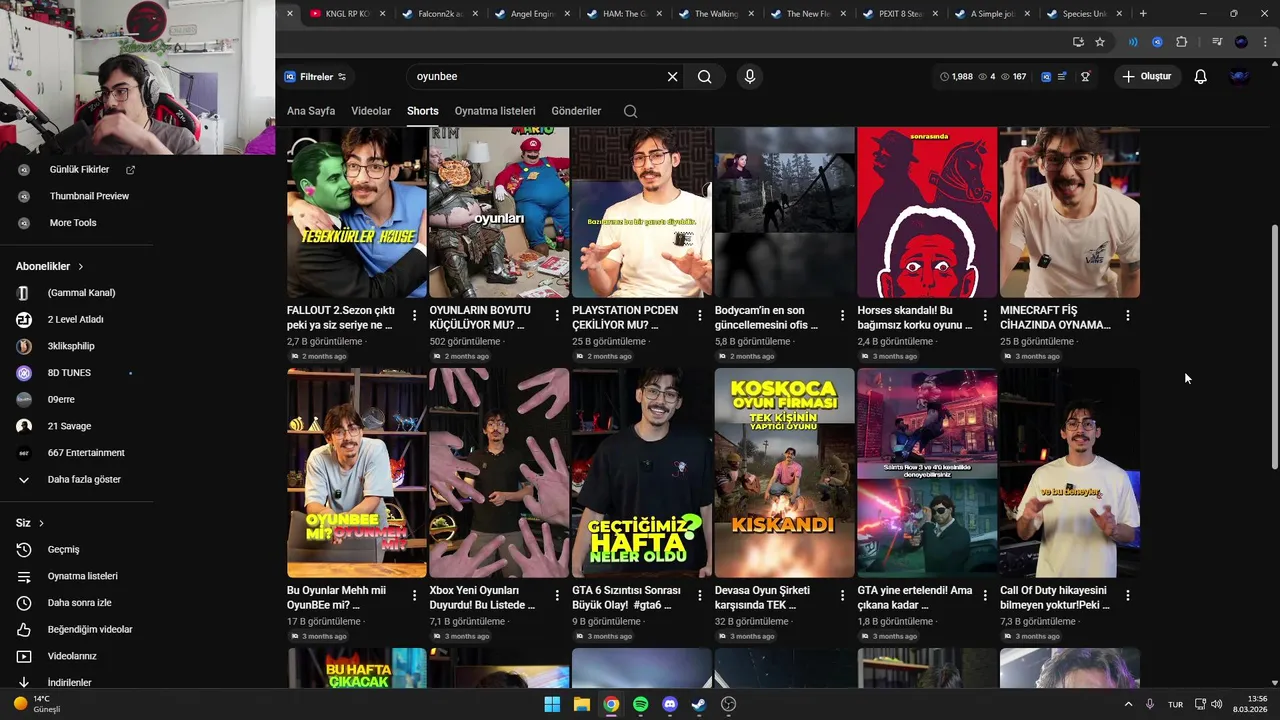This screenshot has height=720, width=1280.
Task: Click the page vertical scrollbar thumb
Action: point(1274,347)
